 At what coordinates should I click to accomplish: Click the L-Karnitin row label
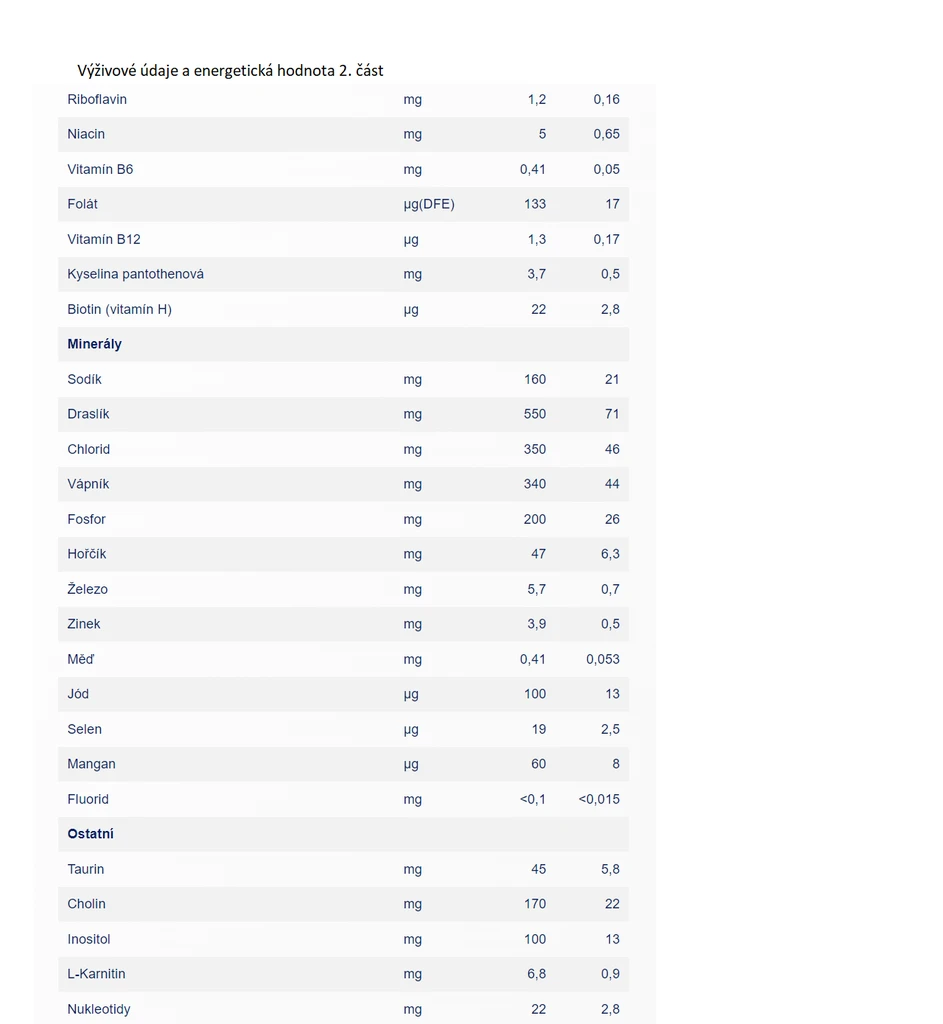coord(96,974)
